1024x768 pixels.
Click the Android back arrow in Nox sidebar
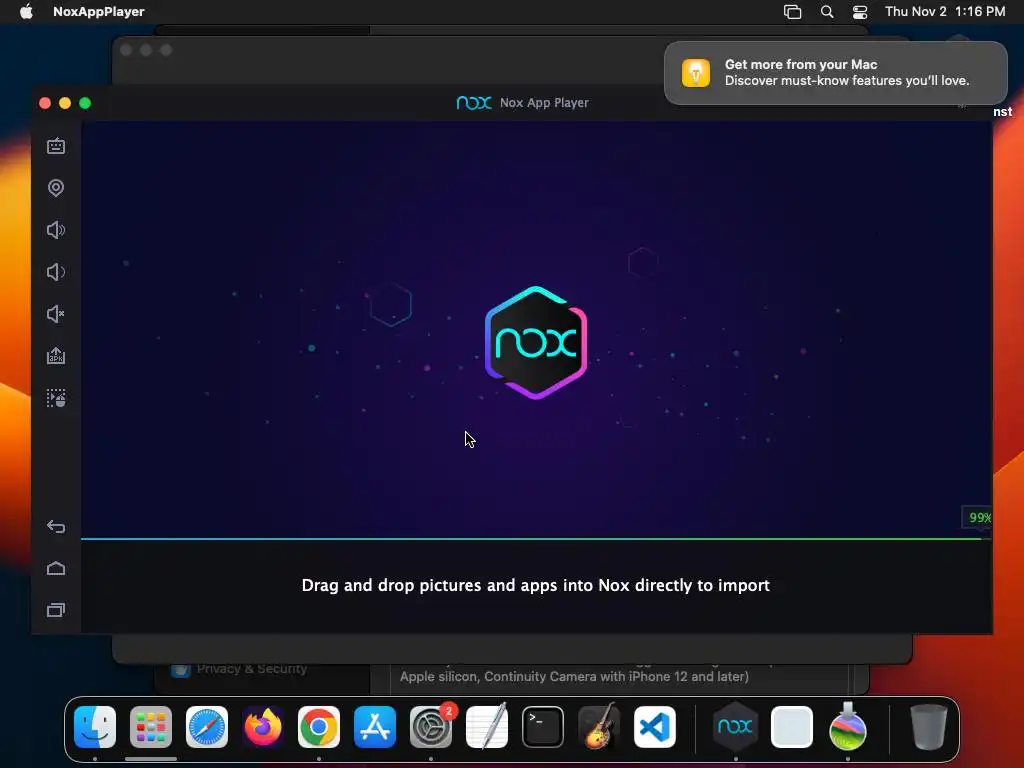pos(56,526)
